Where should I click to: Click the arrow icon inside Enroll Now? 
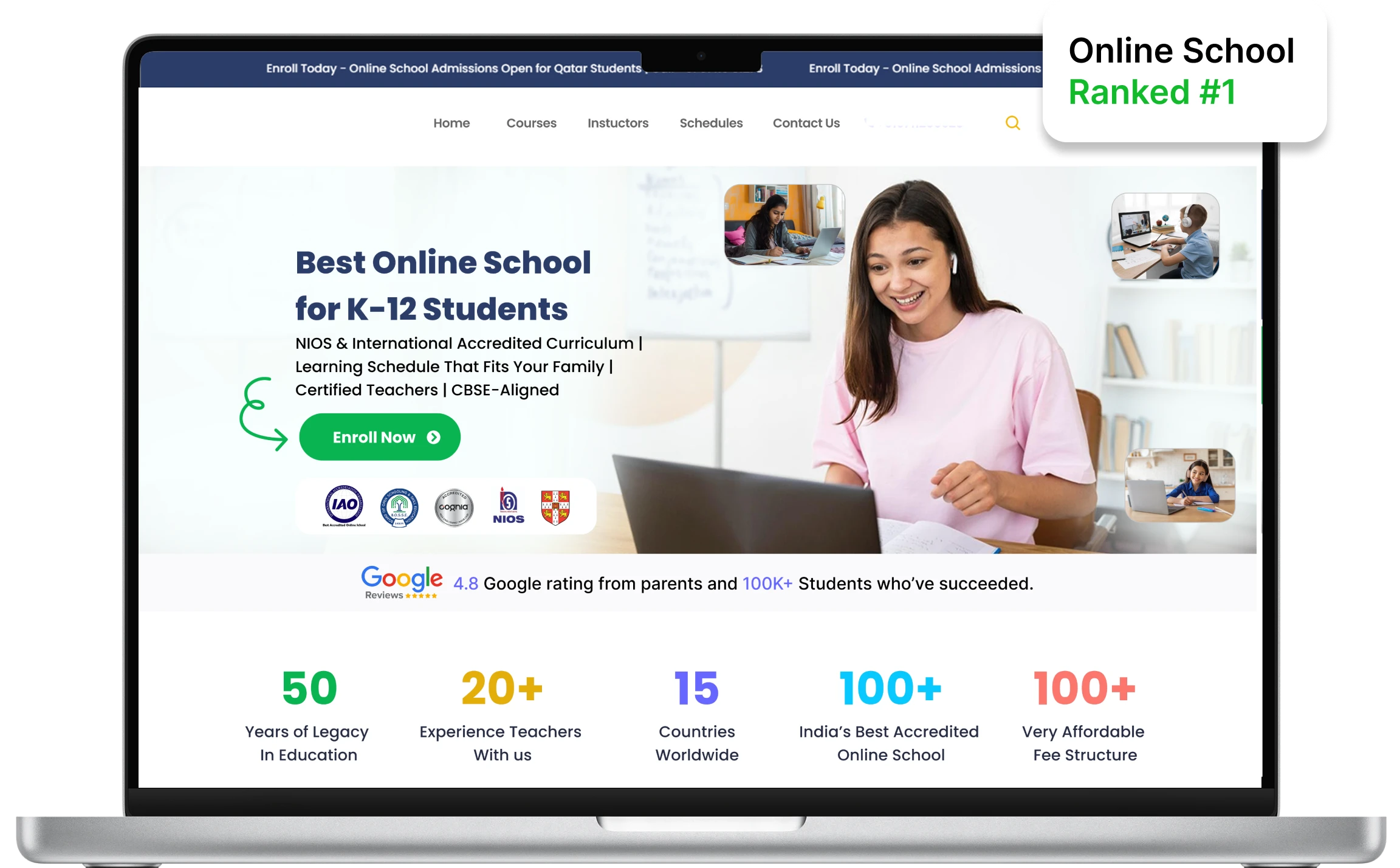(433, 438)
